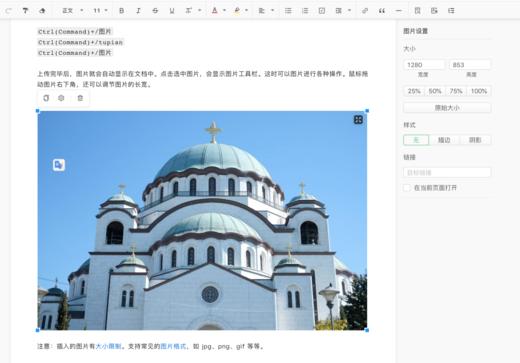Set image size to 50%

[x=435, y=91]
